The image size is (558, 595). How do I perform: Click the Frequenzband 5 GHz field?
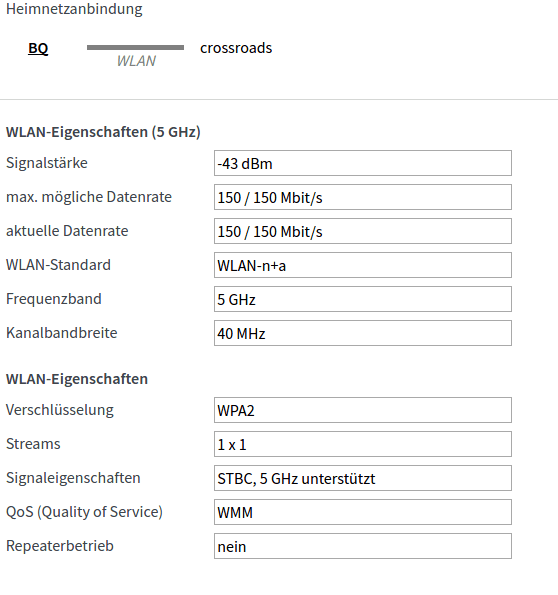pos(363,299)
